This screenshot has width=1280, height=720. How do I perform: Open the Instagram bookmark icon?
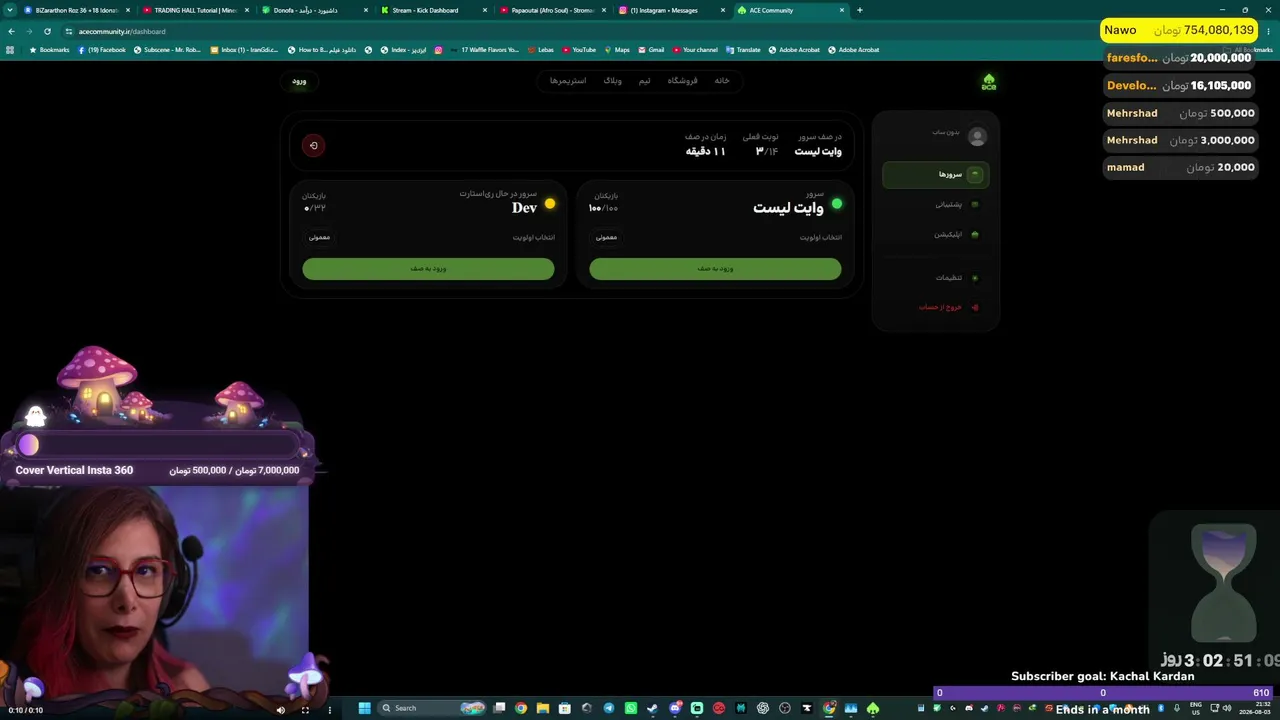(x=438, y=50)
